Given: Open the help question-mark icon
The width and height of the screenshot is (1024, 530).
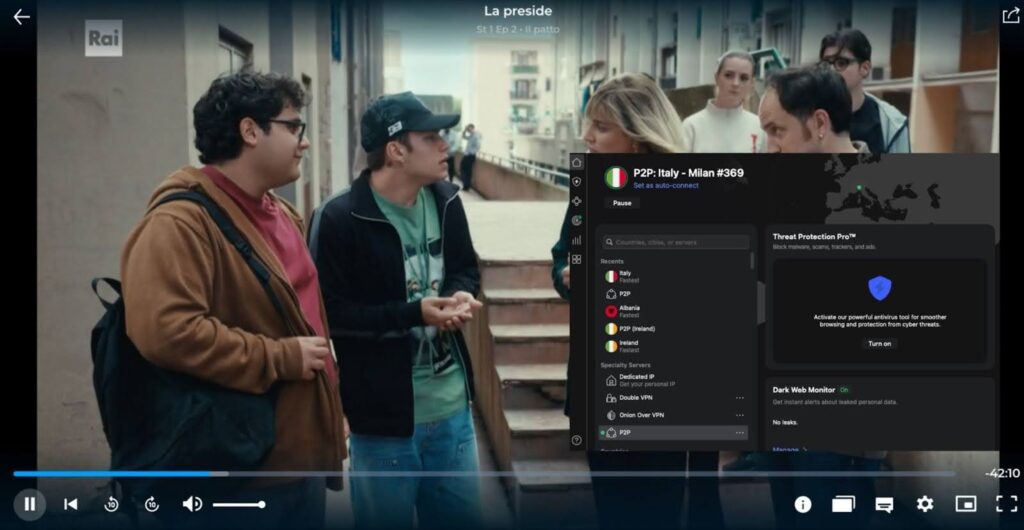Looking at the screenshot, I should click(577, 441).
